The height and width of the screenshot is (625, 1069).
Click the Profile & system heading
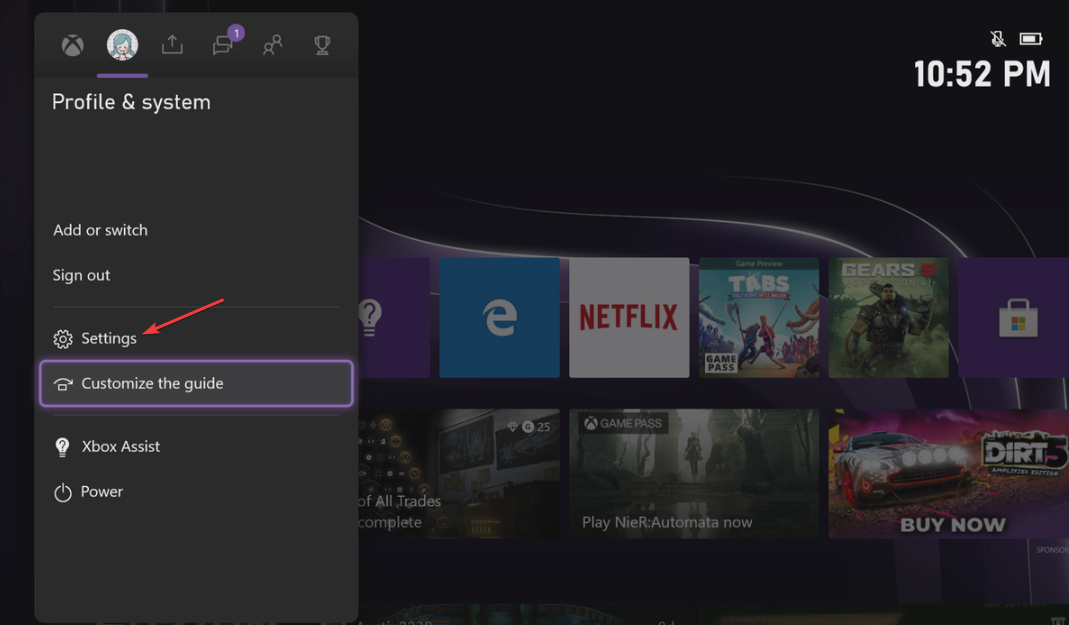pyautogui.click(x=132, y=102)
